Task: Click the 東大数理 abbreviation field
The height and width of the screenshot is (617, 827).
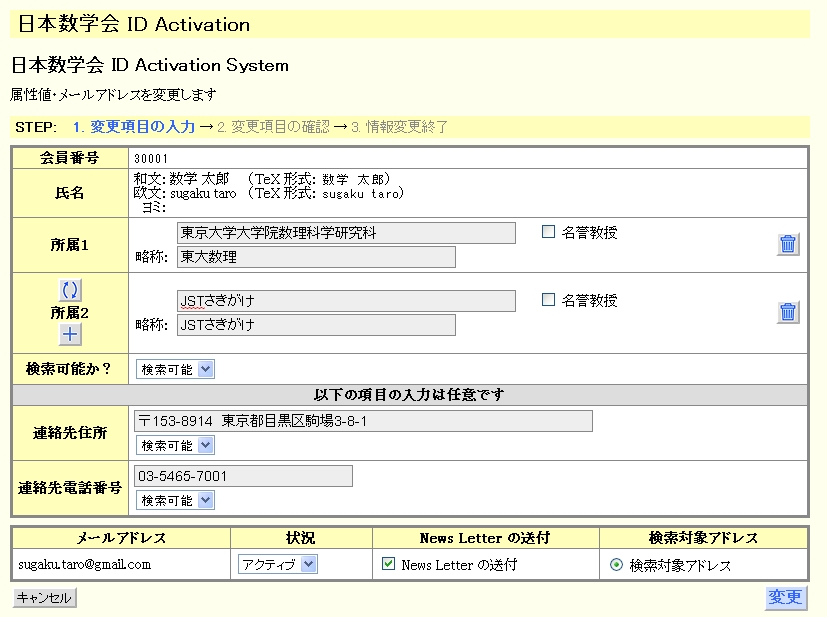Action: (315, 257)
